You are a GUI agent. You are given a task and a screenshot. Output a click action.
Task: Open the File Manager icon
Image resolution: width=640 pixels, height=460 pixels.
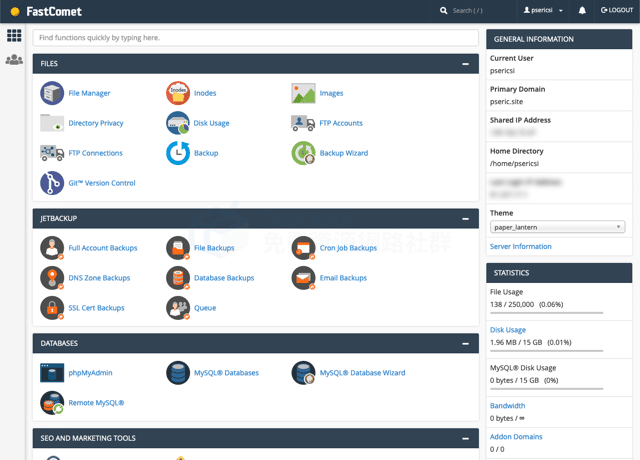52,93
